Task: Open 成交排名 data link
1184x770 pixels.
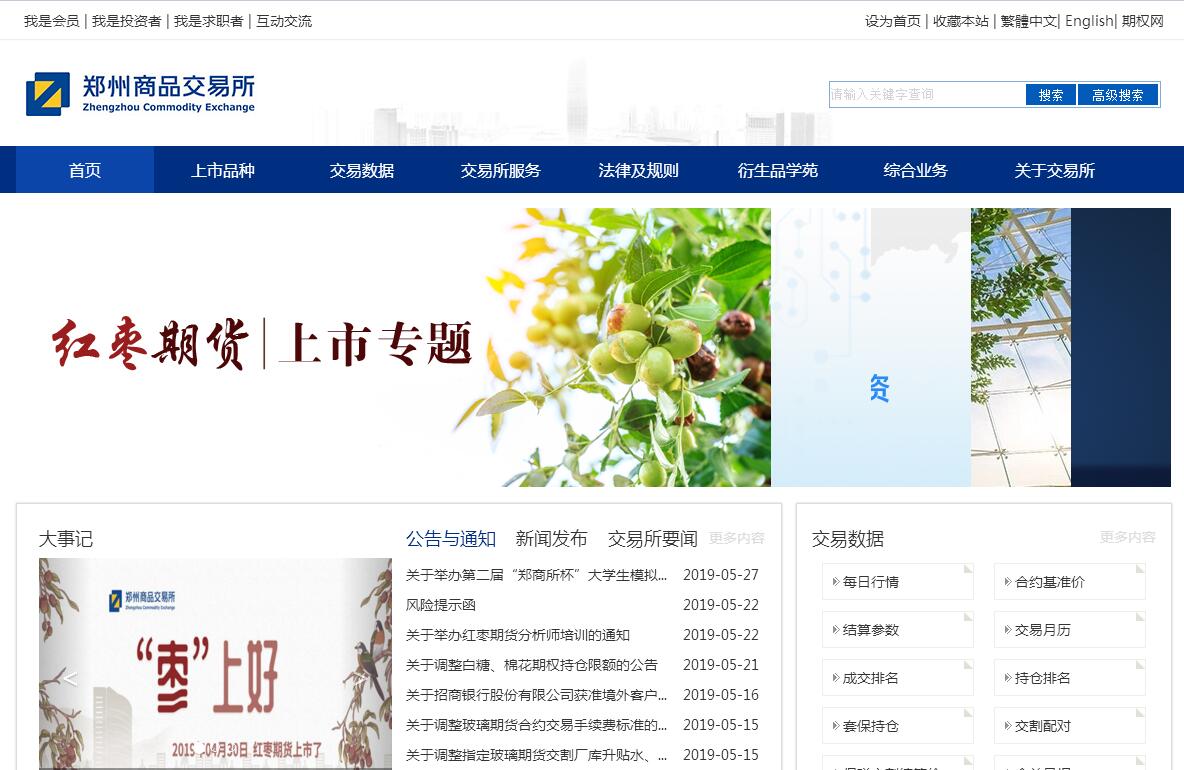Action: coord(897,678)
